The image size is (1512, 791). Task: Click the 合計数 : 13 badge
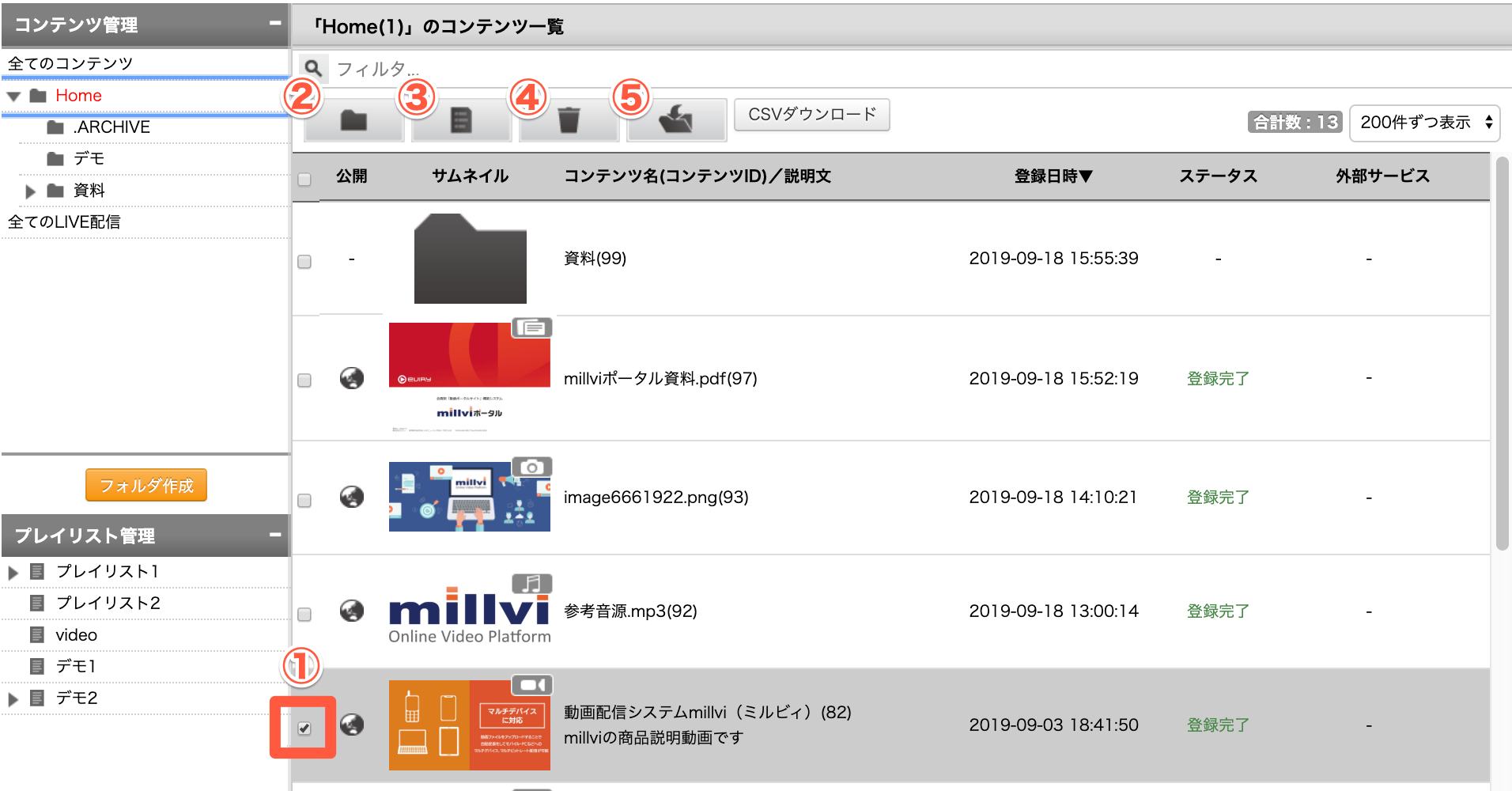(x=1295, y=122)
